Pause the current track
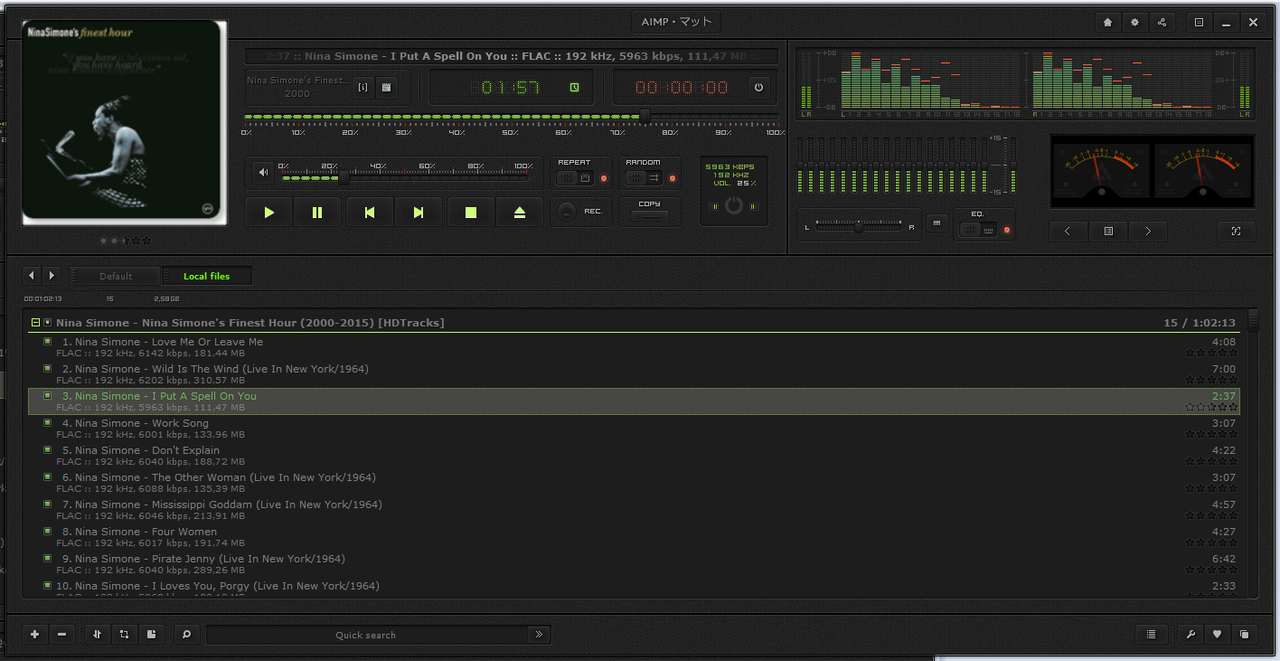1280x661 pixels. [317, 212]
